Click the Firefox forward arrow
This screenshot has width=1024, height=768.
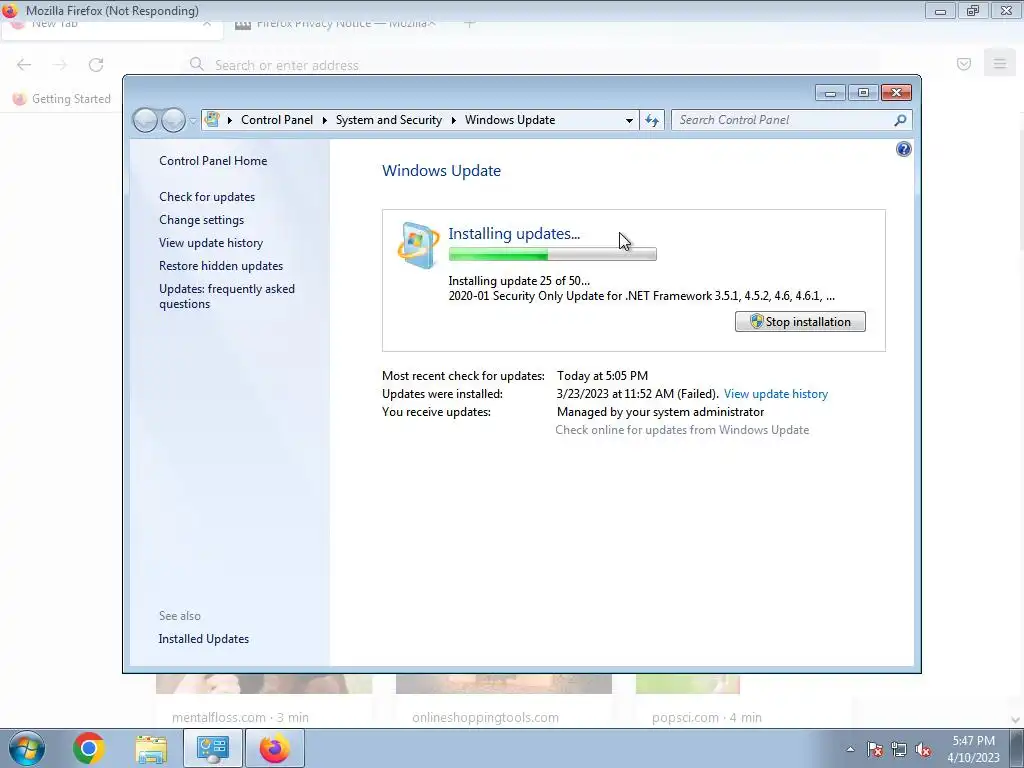coord(60,65)
